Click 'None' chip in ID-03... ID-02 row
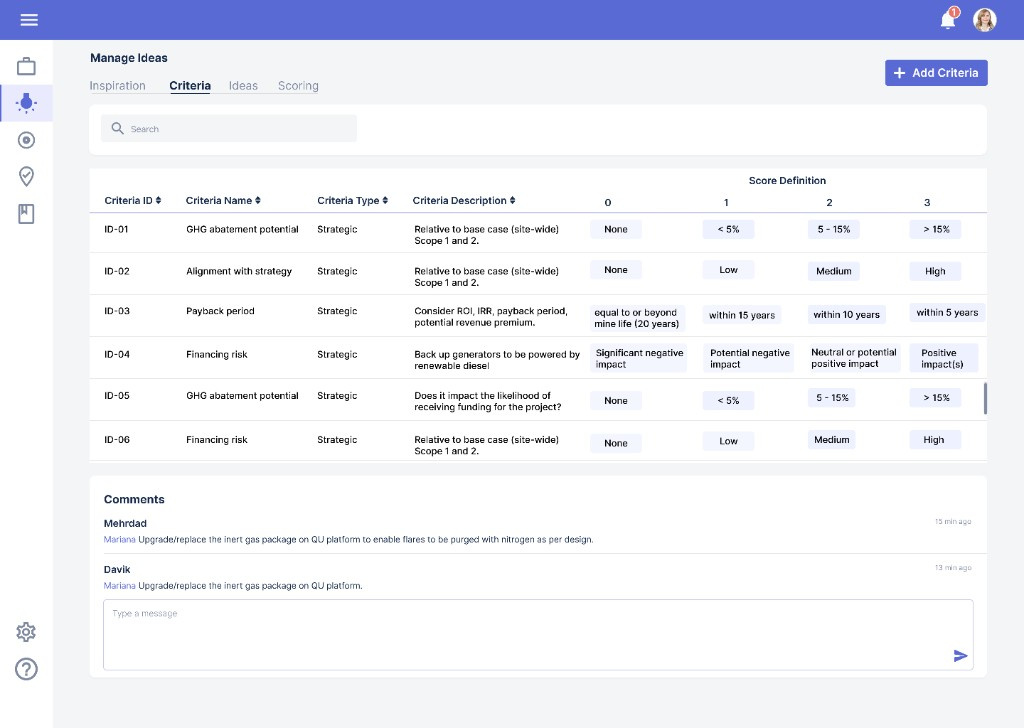Image resolution: width=1024 pixels, height=728 pixels. [x=616, y=270]
